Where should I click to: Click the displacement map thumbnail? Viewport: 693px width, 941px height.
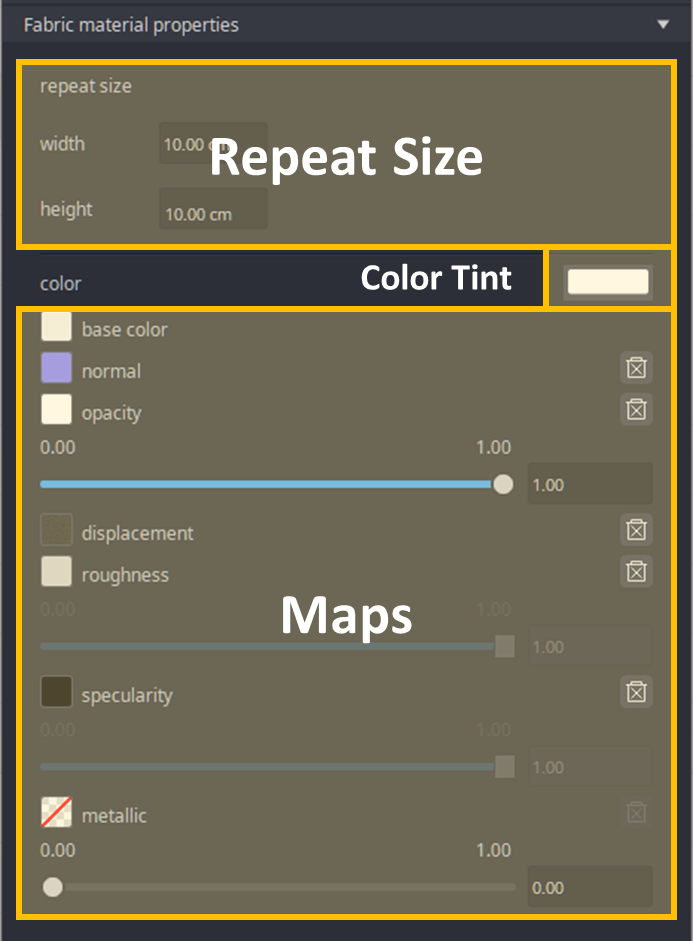(56, 530)
